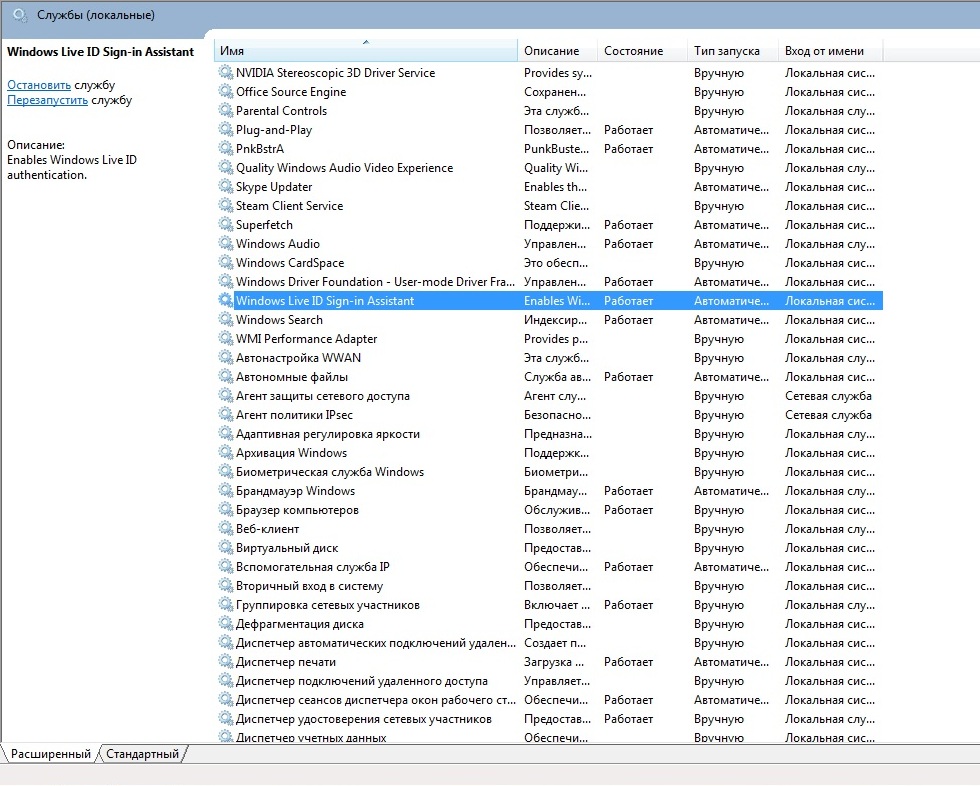Select the Windows Live ID Sign-in Assistant row
Image resolution: width=980 pixels, height=786 pixels.
coord(325,301)
